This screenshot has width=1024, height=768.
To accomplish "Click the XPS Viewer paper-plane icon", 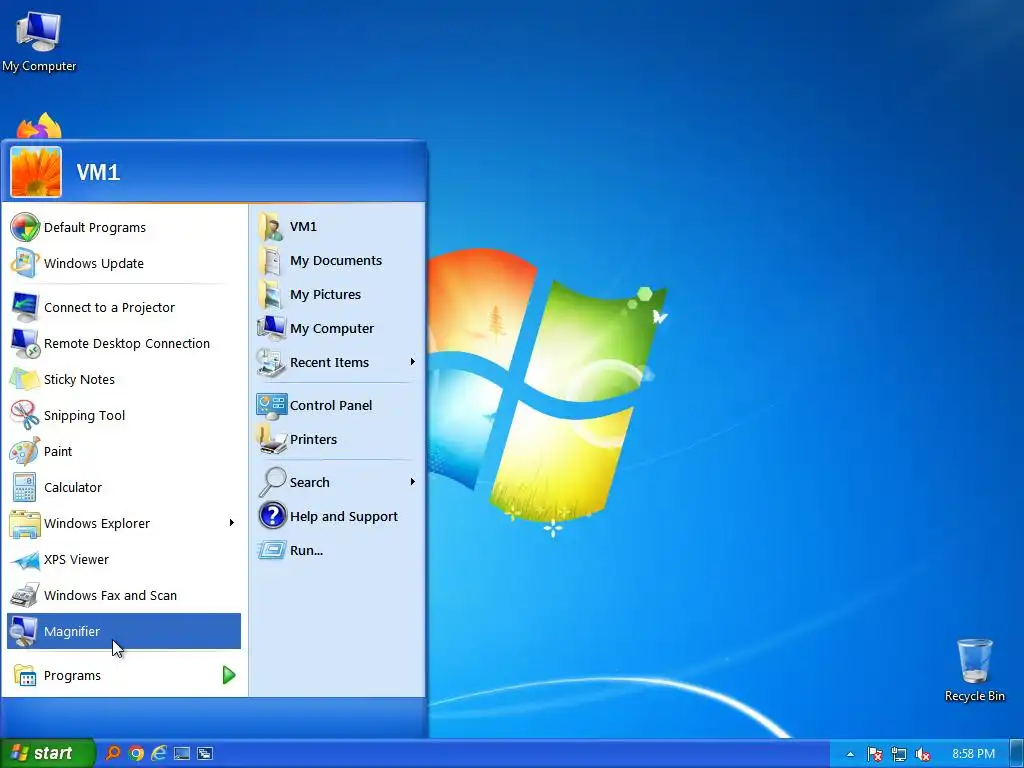I will point(25,560).
